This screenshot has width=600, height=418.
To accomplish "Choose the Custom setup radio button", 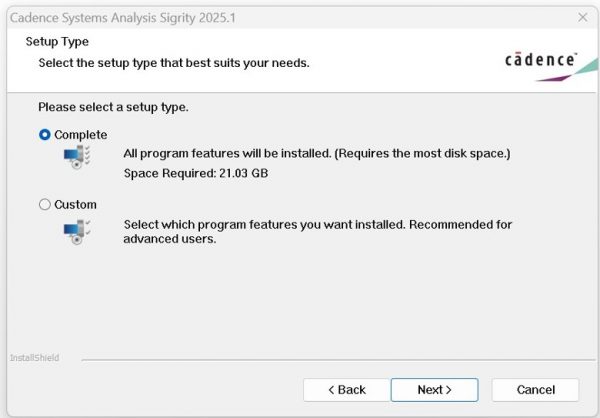I will click(x=45, y=204).
